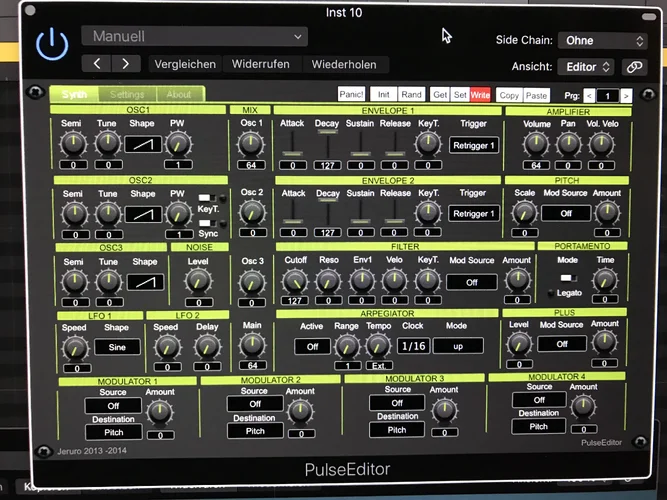This screenshot has width=667, height=500.
Task: Click the OSC2 waveform shape icon
Action: pos(143,214)
